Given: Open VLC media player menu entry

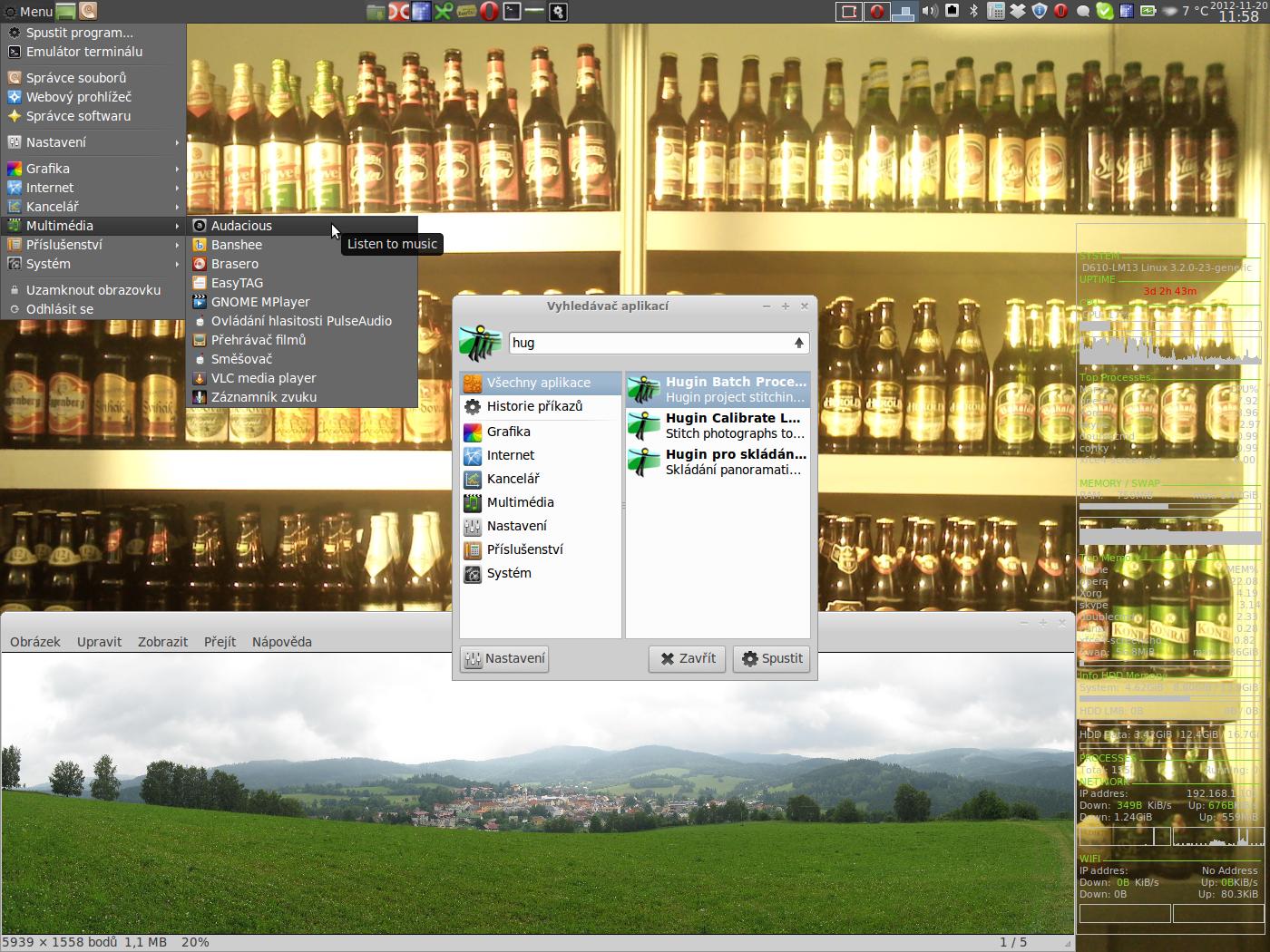Looking at the screenshot, I should coord(263,378).
